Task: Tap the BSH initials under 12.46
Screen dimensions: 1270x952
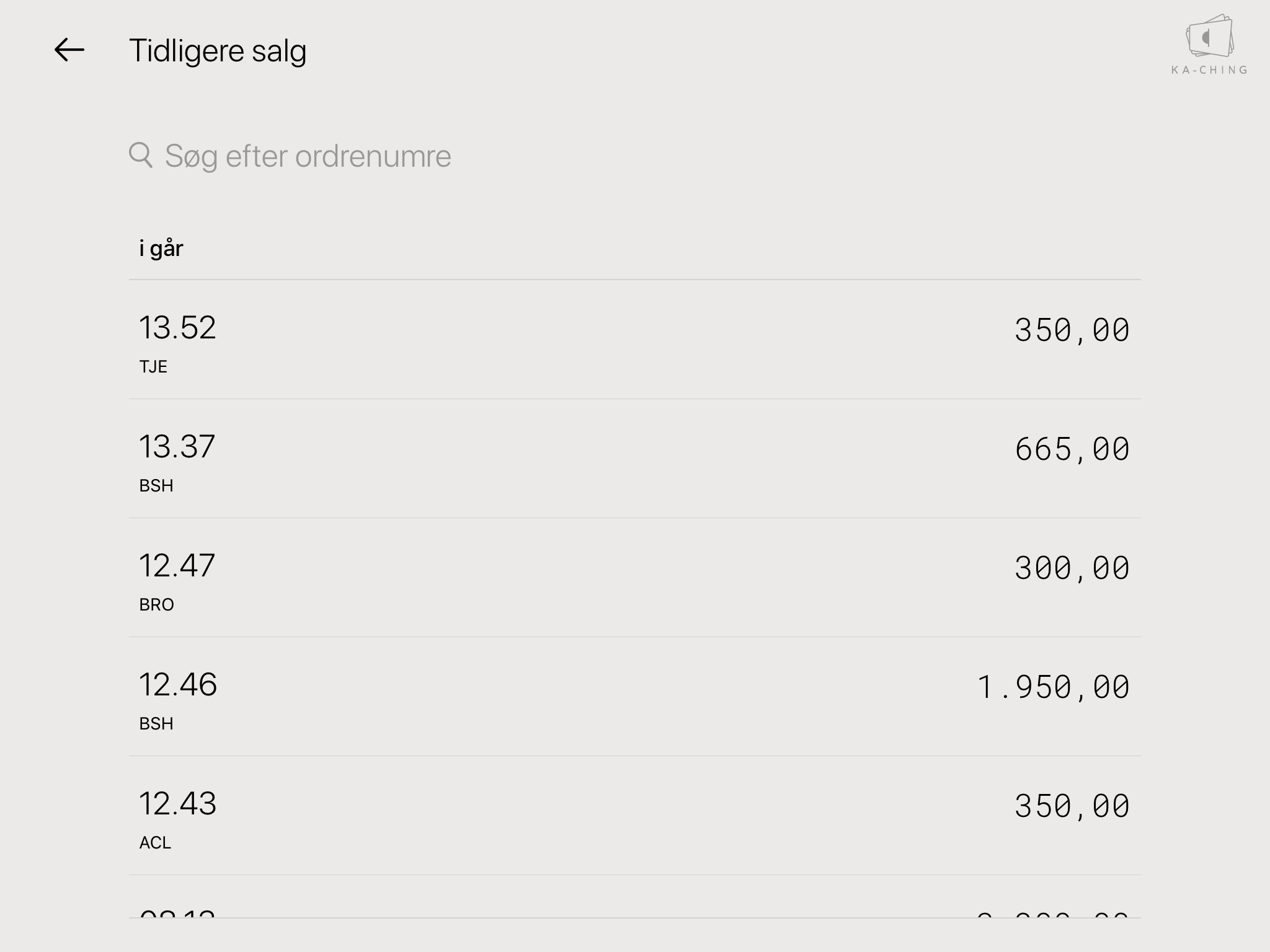Action: click(156, 723)
